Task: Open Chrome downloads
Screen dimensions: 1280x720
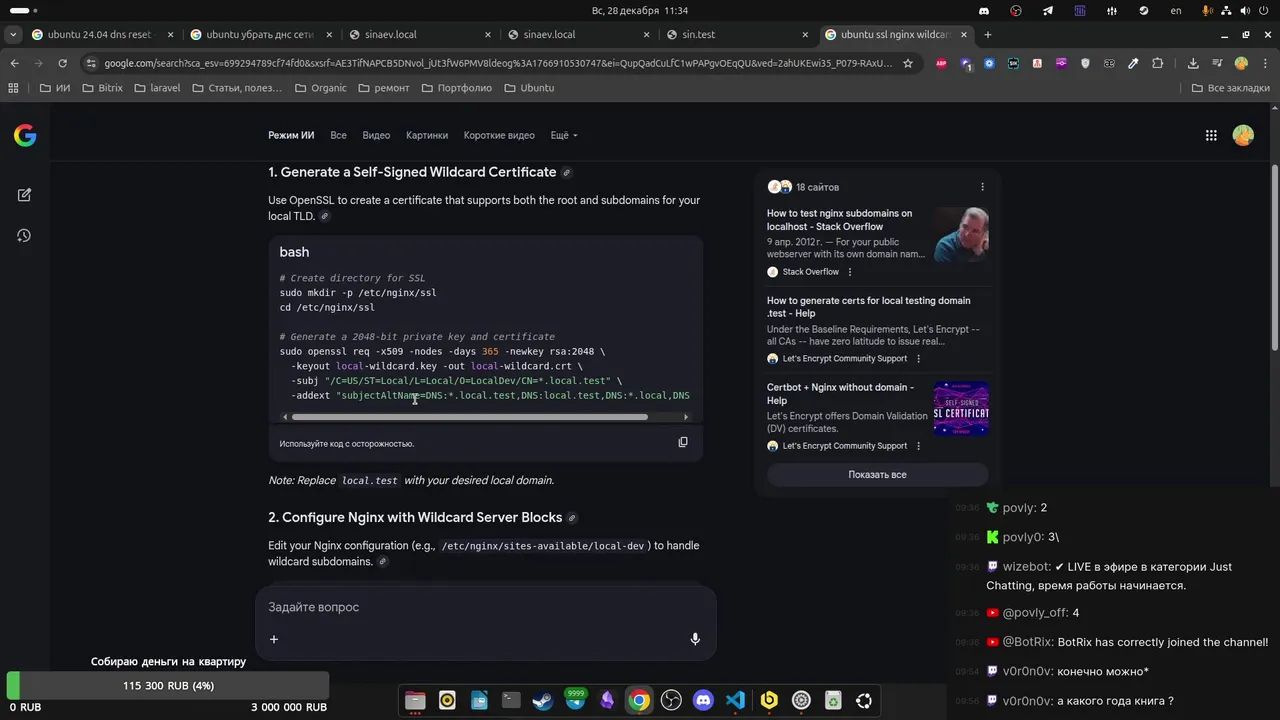Action: 1193,63
